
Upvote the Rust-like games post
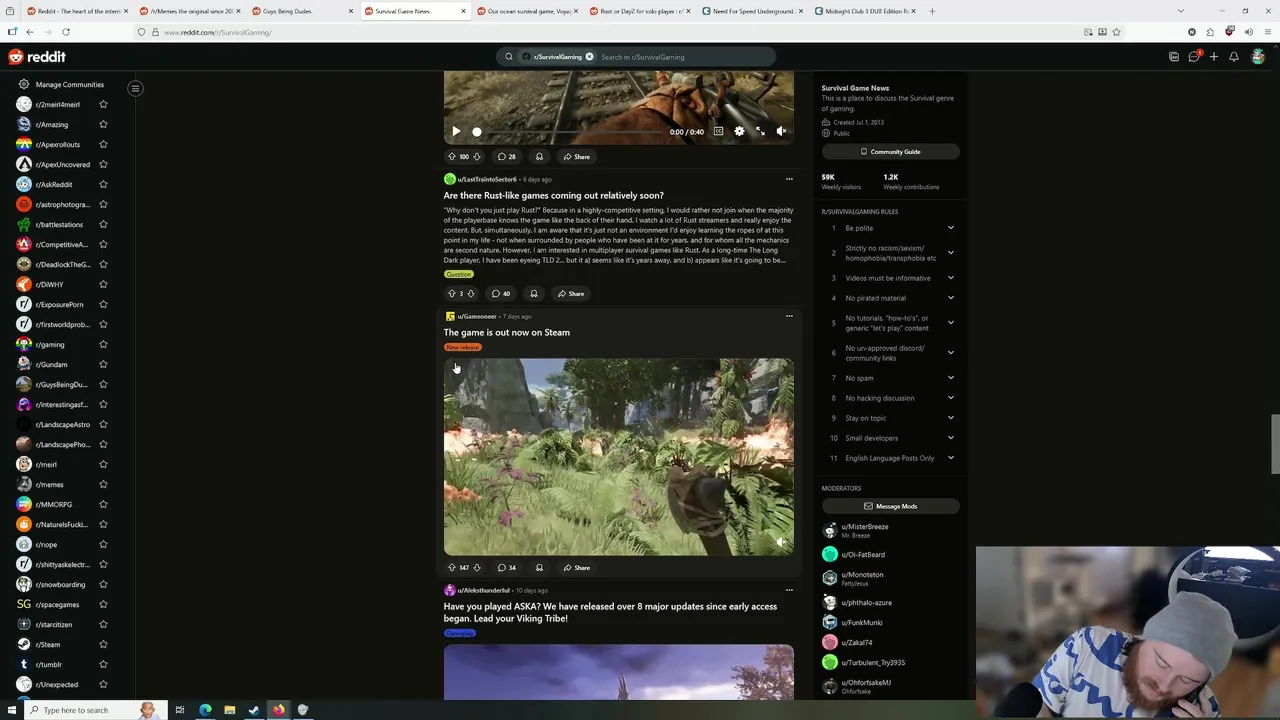click(x=451, y=294)
